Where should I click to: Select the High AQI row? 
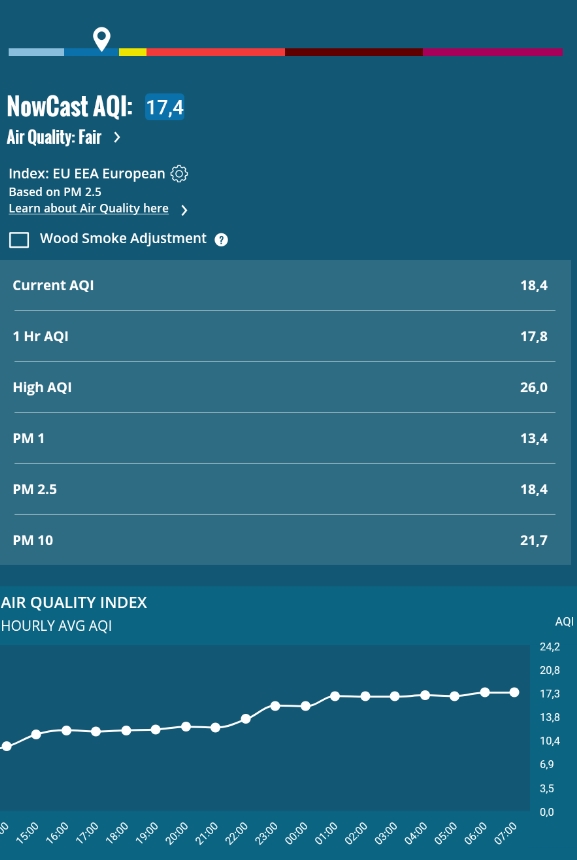tap(285, 387)
